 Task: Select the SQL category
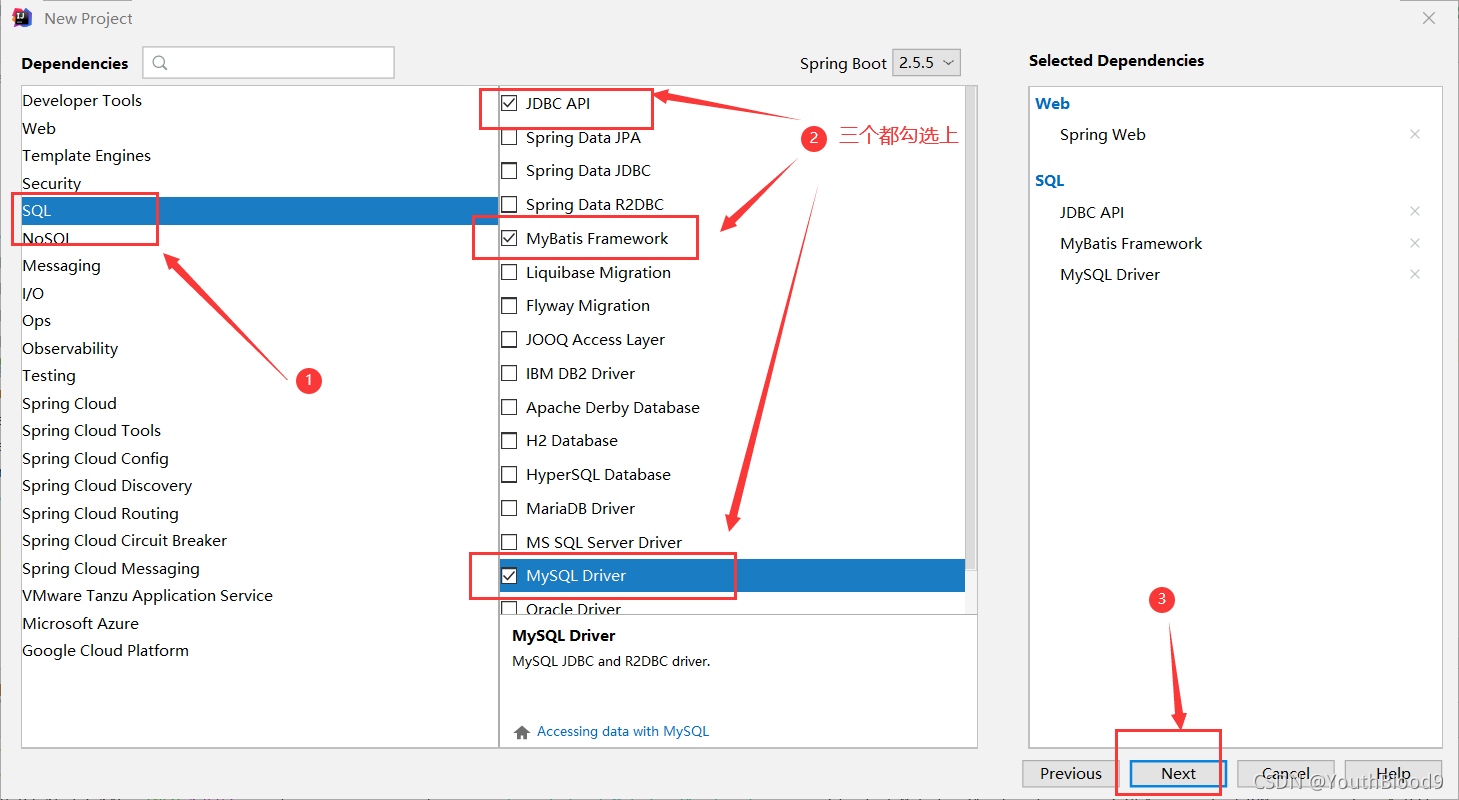260,210
